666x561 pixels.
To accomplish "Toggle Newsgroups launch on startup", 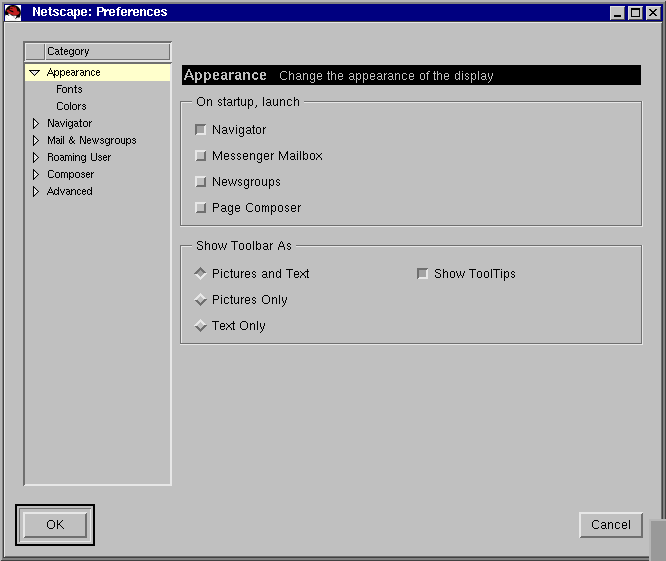I will [201, 182].
